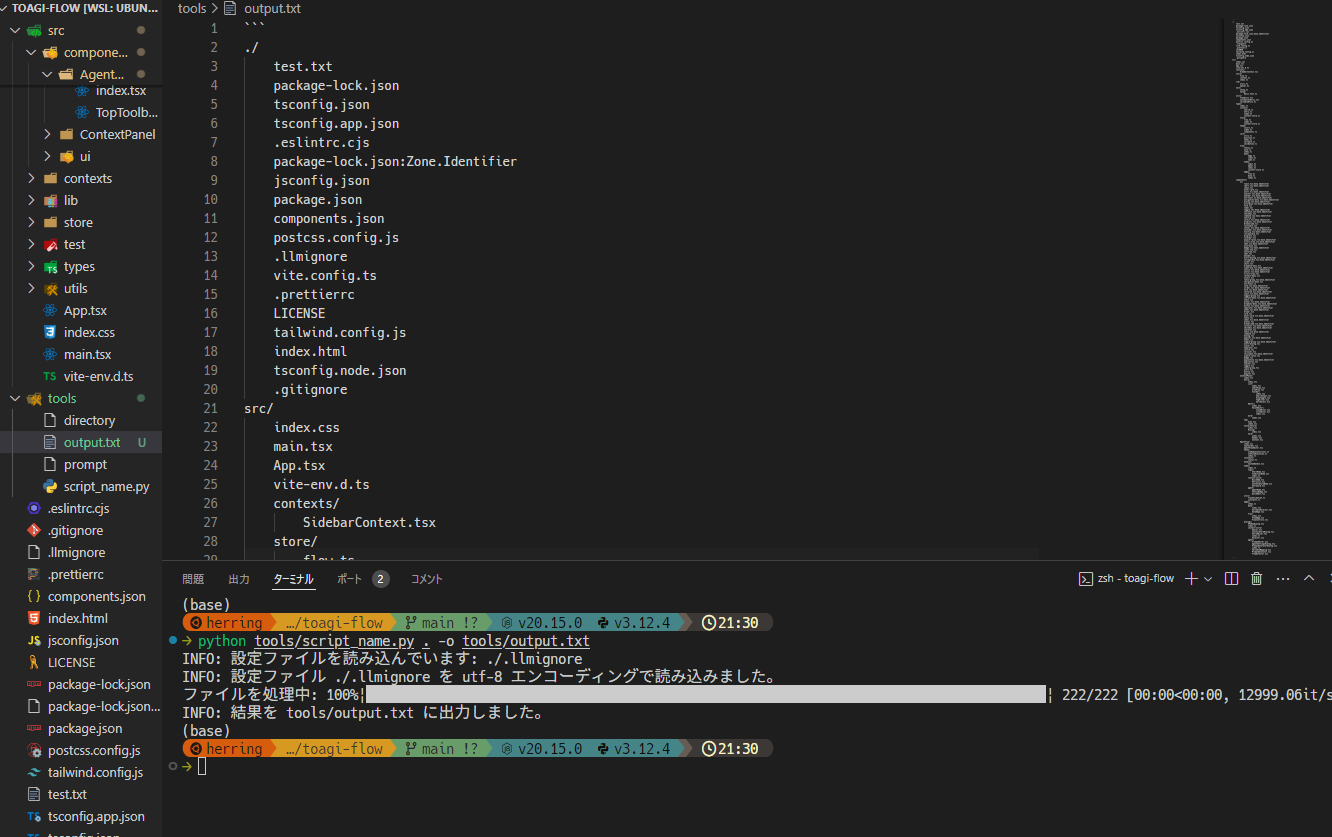The height and width of the screenshot is (837, 1332).
Task: Click the Python icon beside script_name.py
Action: click(x=50, y=486)
